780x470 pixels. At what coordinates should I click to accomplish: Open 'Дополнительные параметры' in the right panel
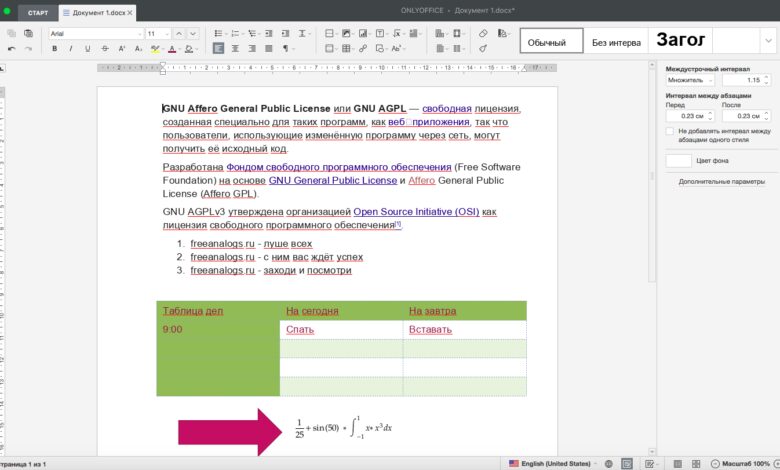[721, 182]
